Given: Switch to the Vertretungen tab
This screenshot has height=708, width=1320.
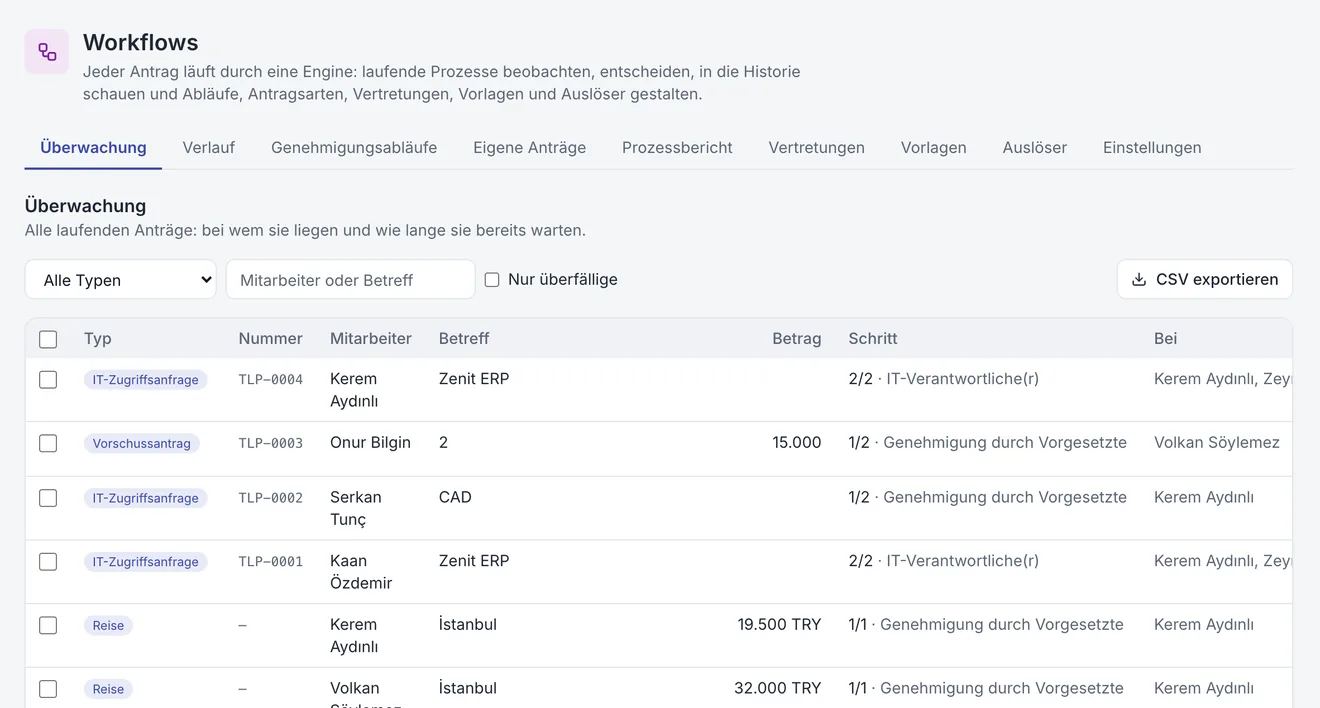Looking at the screenshot, I should 817,148.
